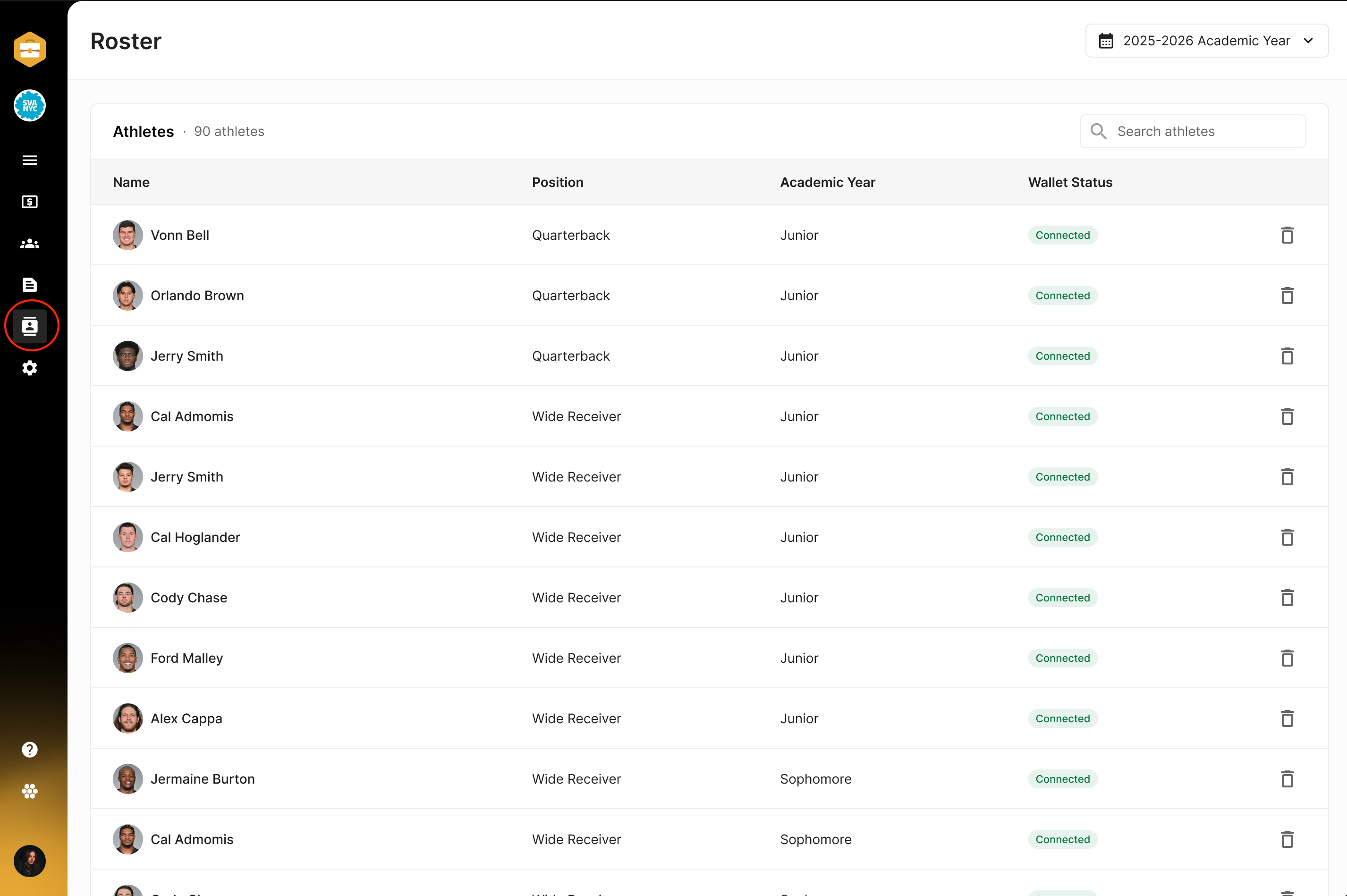The height and width of the screenshot is (896, 1347).
Task: Click Cal Hoglander's profile thumbnail
Action: pyautogui.click(x=127, y=537)
